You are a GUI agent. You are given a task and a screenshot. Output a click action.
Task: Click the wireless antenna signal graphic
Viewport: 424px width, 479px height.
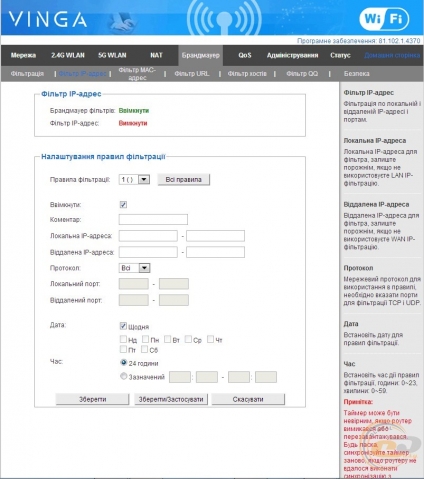[x=224, y=17]
